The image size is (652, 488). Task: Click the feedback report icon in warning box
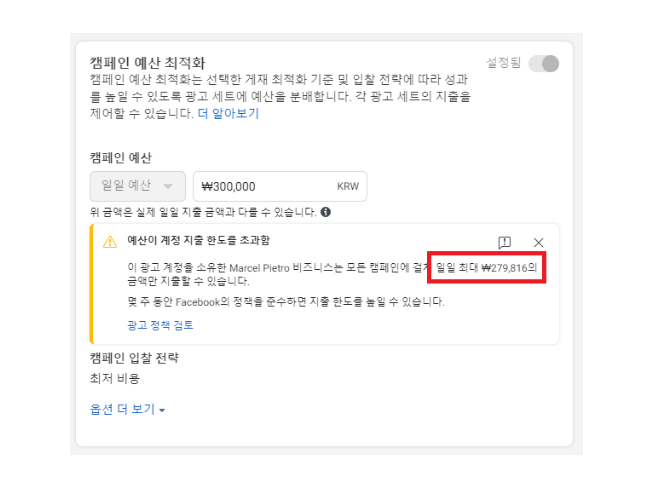pyautogui.click(x=505, y=242)
